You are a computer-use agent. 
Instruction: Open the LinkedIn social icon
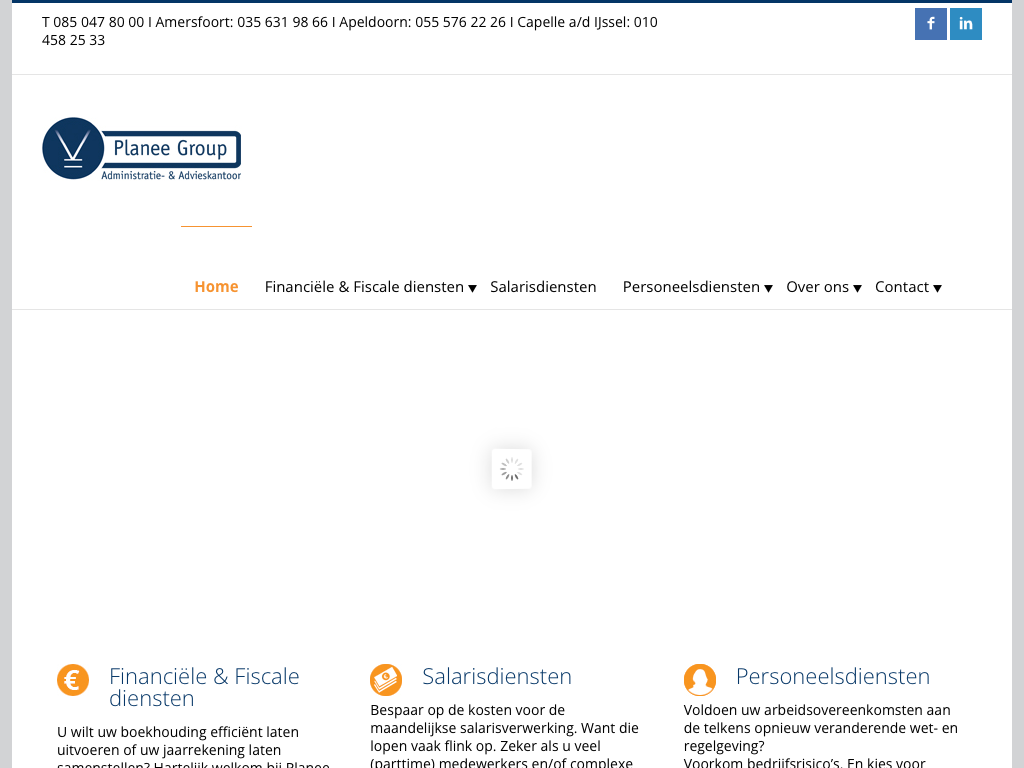(x=965, y=24)
